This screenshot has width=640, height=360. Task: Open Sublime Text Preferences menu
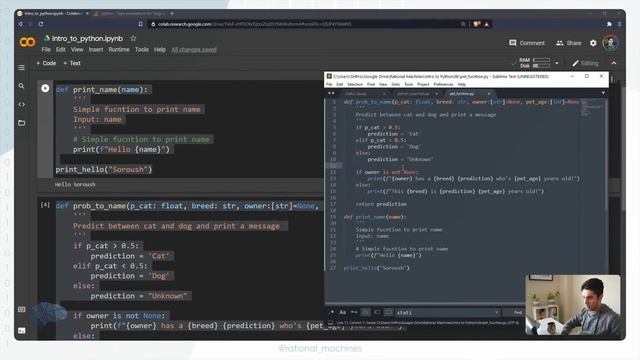point(443,84)
